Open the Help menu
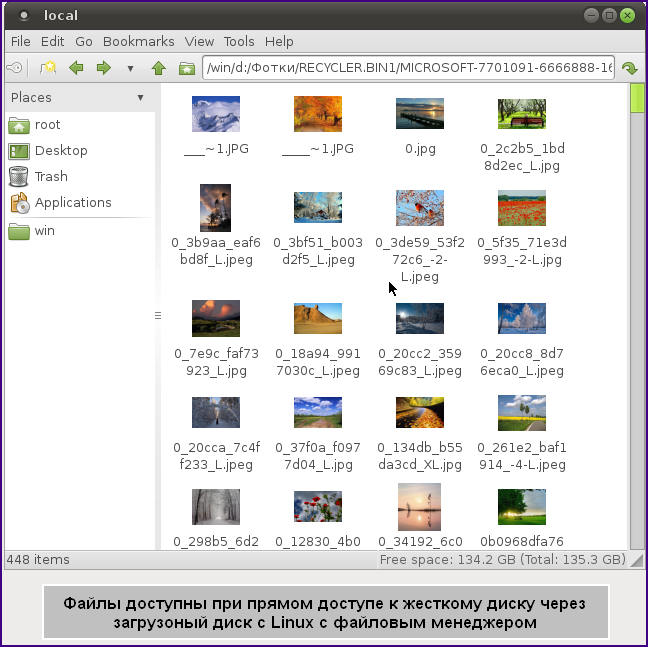 click(279, 41)
